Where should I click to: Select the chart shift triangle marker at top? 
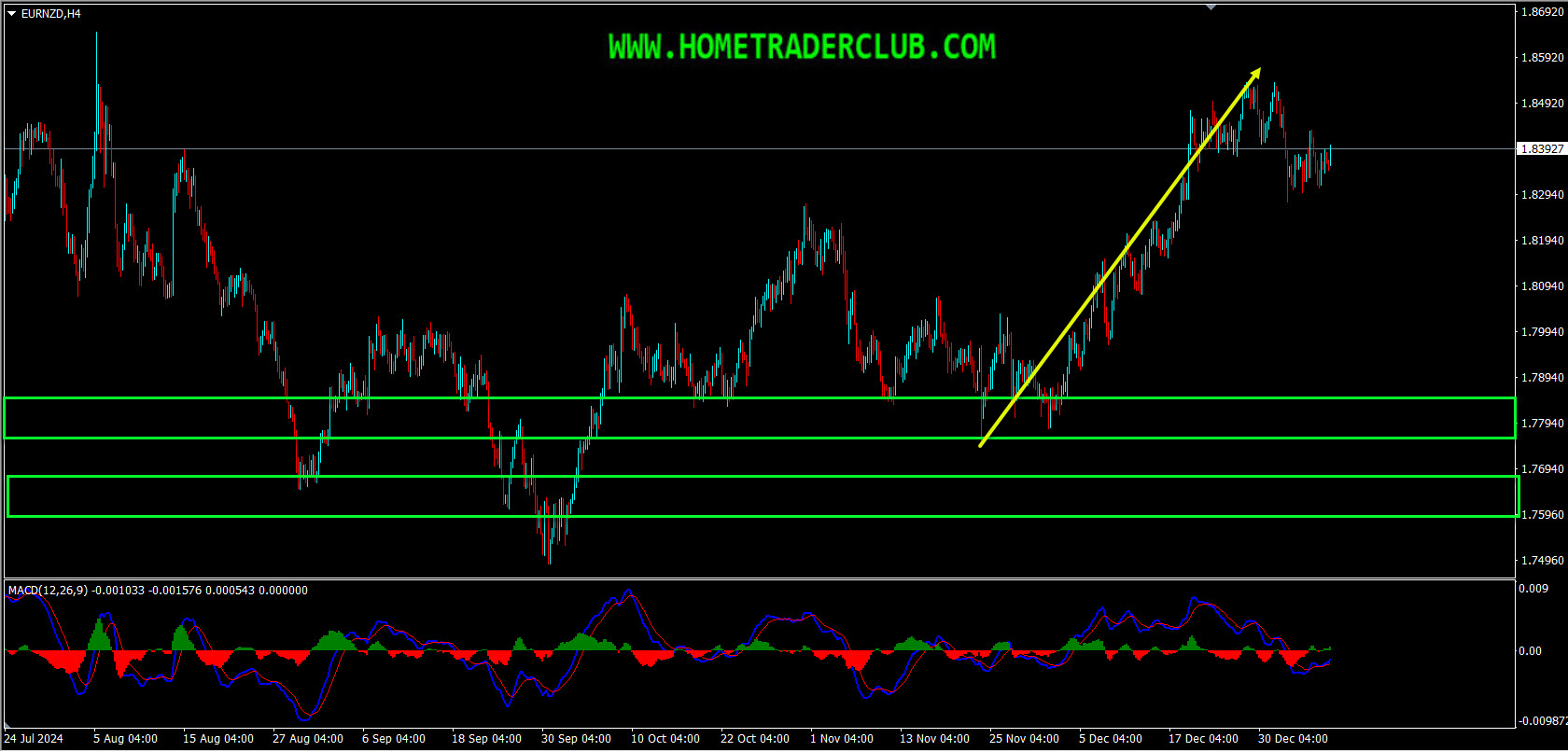click(x=1211, y=7)
